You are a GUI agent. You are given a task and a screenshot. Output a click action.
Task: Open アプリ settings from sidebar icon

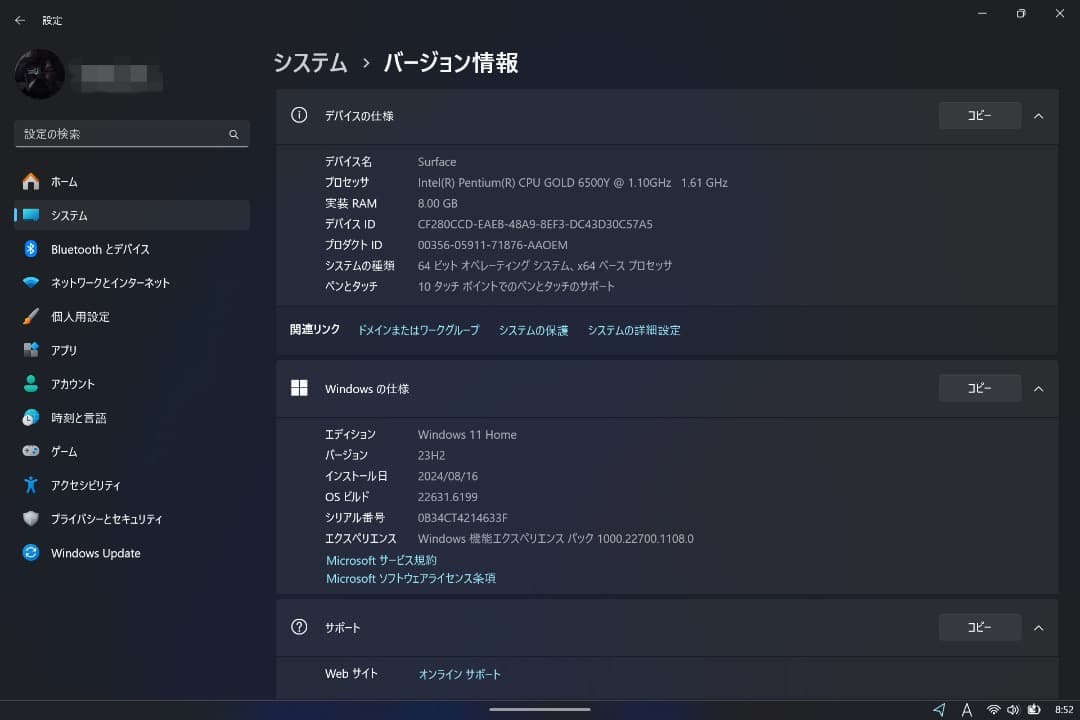click(31, 350)
